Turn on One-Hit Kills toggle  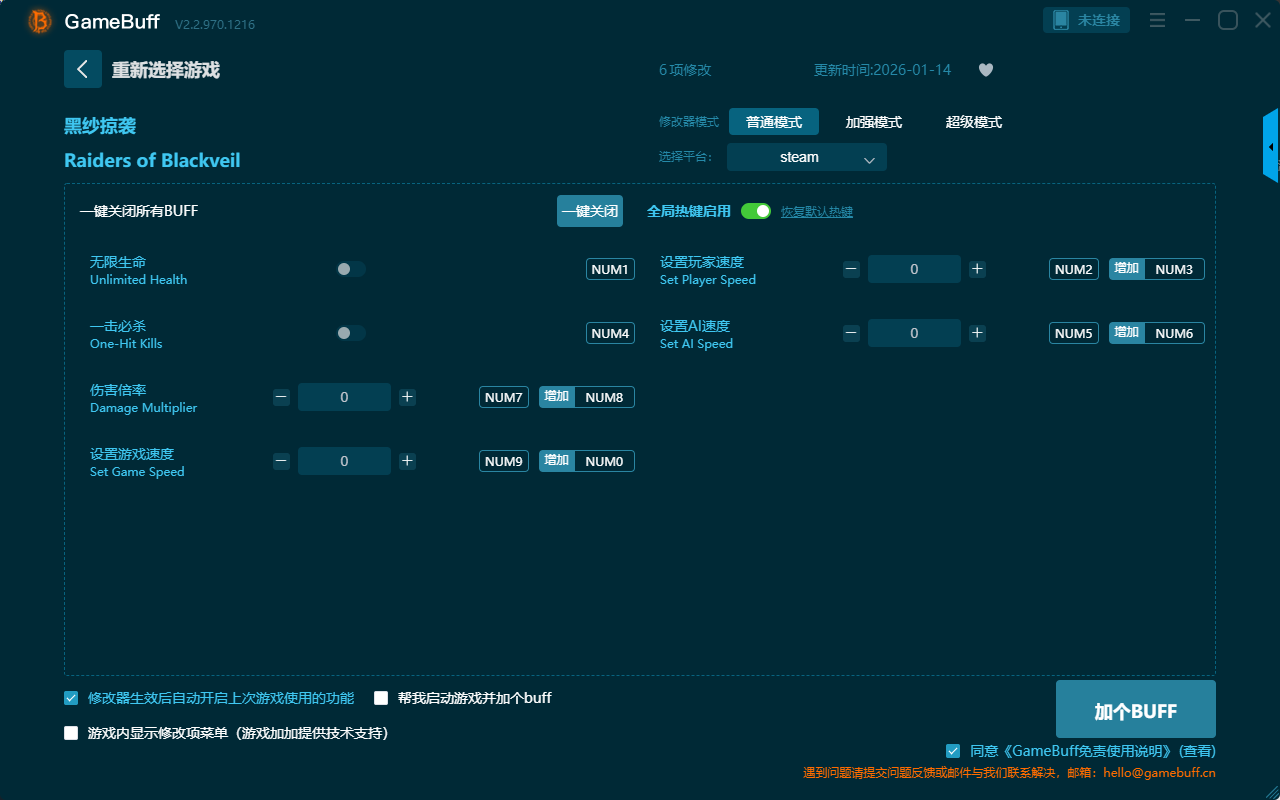pos(350,333)
